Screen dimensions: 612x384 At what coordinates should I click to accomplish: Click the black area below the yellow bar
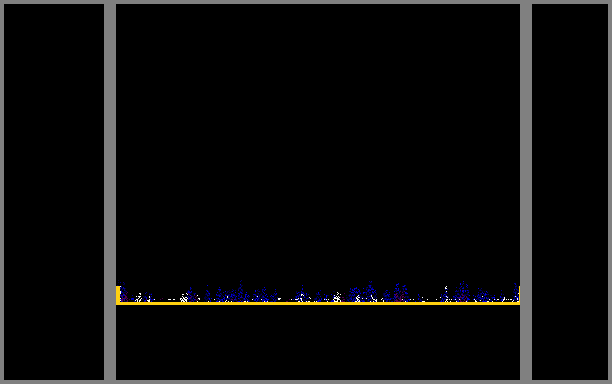coord(318,342)
